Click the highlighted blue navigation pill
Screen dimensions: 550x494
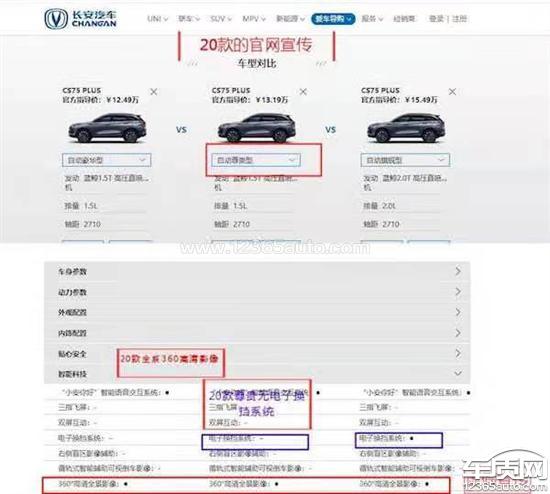coord(333,19)
